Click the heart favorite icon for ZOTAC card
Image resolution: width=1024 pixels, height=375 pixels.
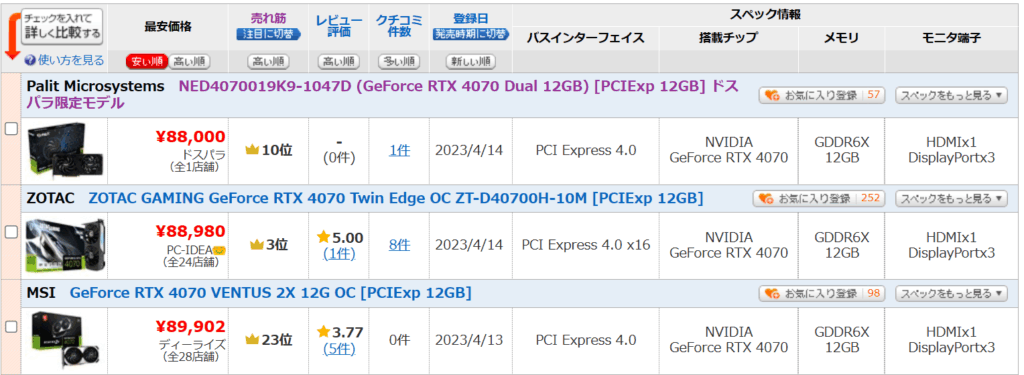point(765,199)
